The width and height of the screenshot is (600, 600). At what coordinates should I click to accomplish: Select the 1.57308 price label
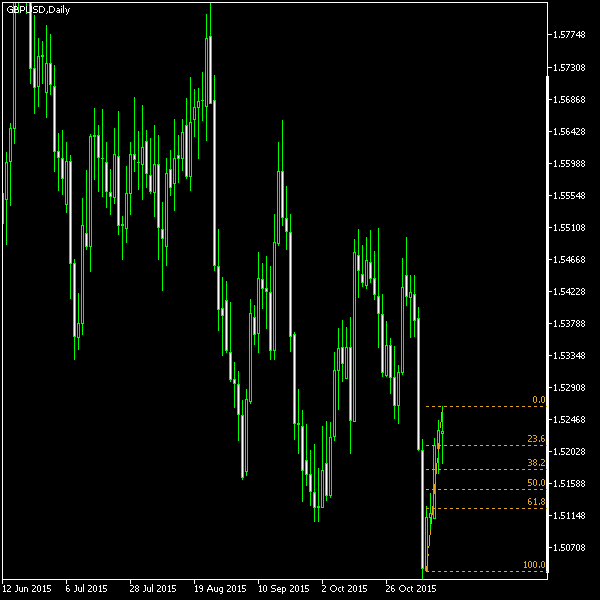pos(569,68)
